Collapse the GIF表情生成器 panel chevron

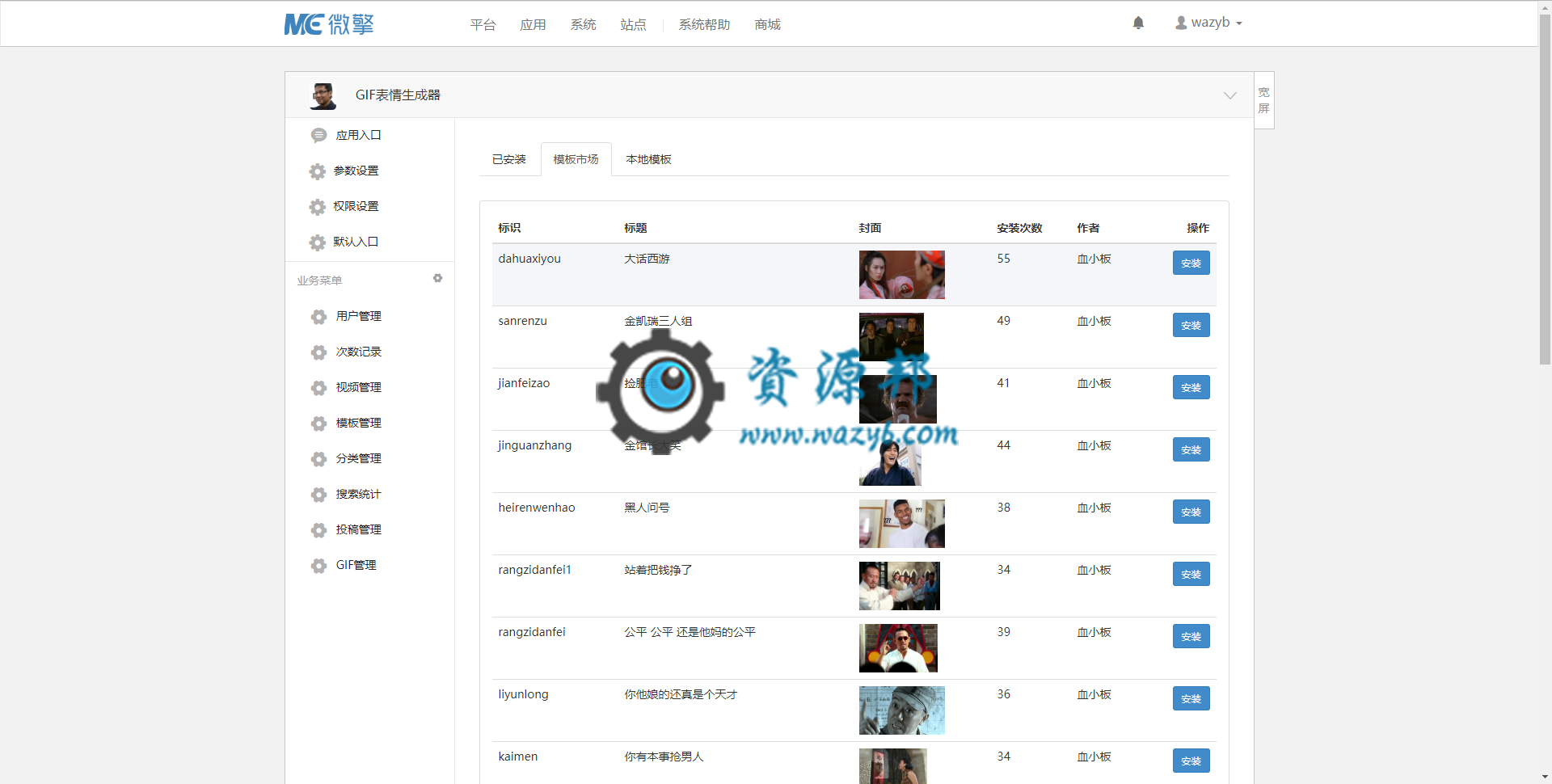click(x=1229, y=95)
